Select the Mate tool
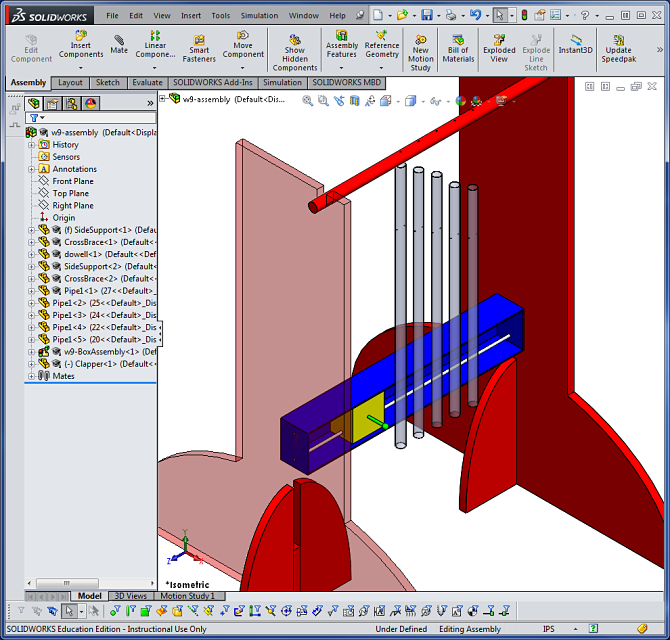The height and width of the screenshot is (640, 670). [119, 44]
